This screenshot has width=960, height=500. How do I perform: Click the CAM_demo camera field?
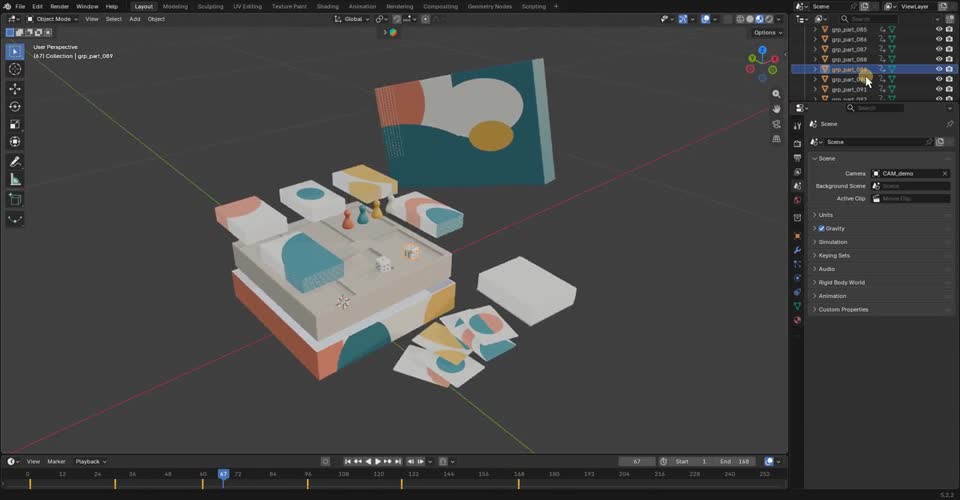[x=910, y=173]
